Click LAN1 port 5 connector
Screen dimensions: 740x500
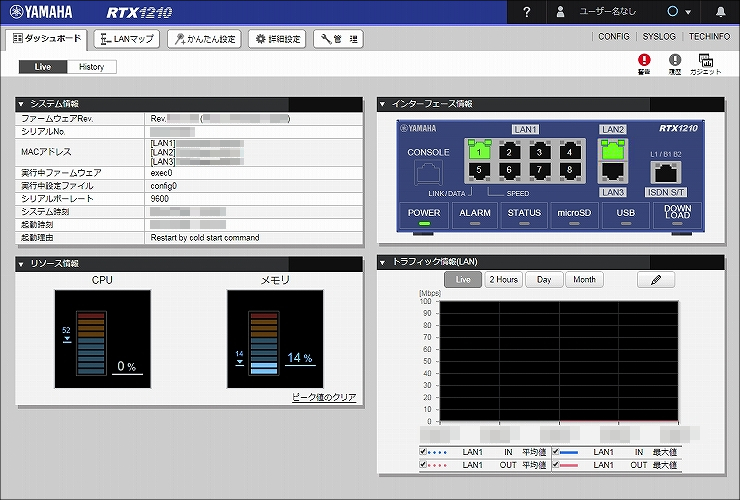pyautogui.click(x=479, y=170)
